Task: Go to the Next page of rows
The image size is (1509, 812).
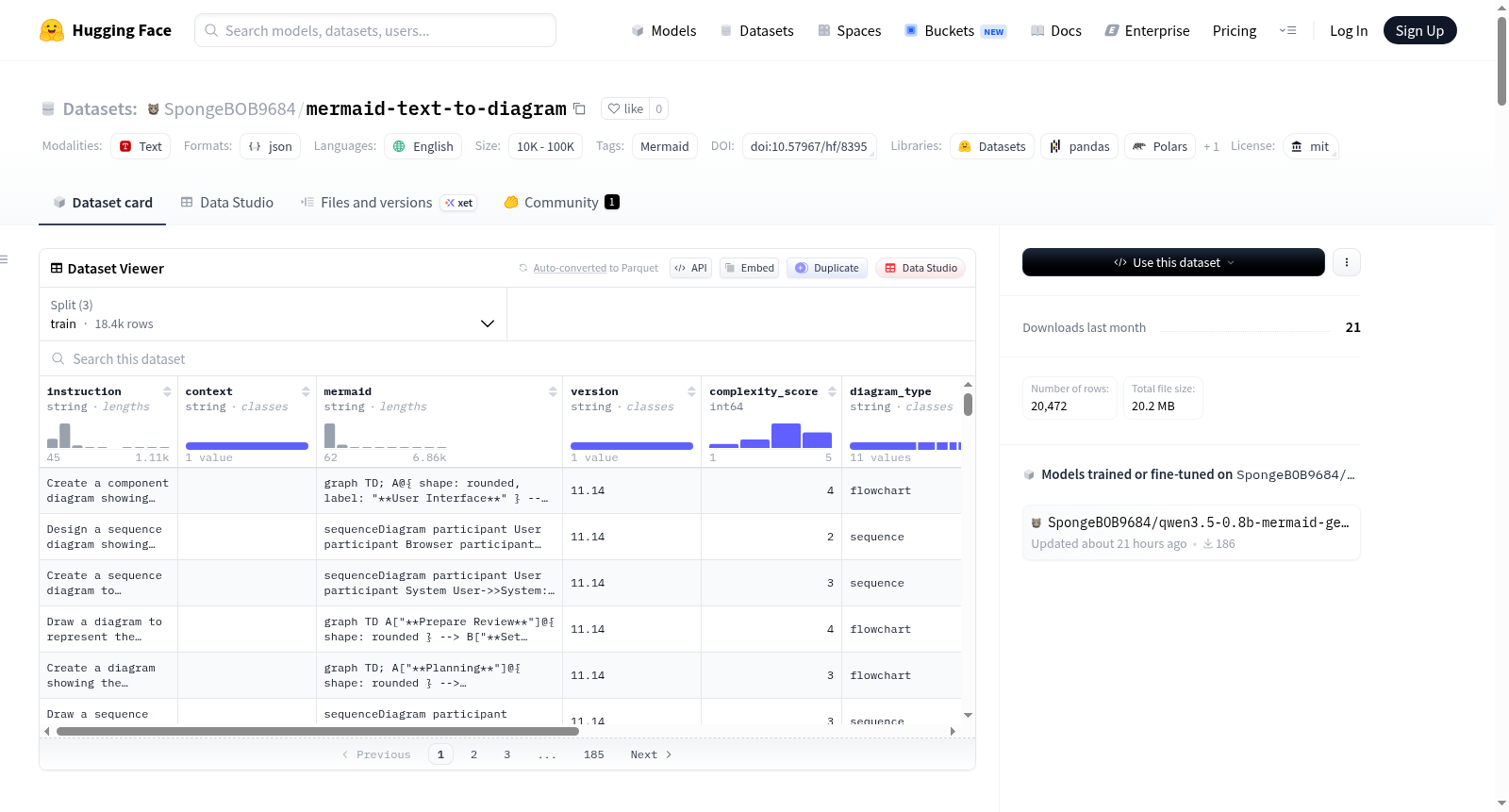Action: tap(651, 754)
